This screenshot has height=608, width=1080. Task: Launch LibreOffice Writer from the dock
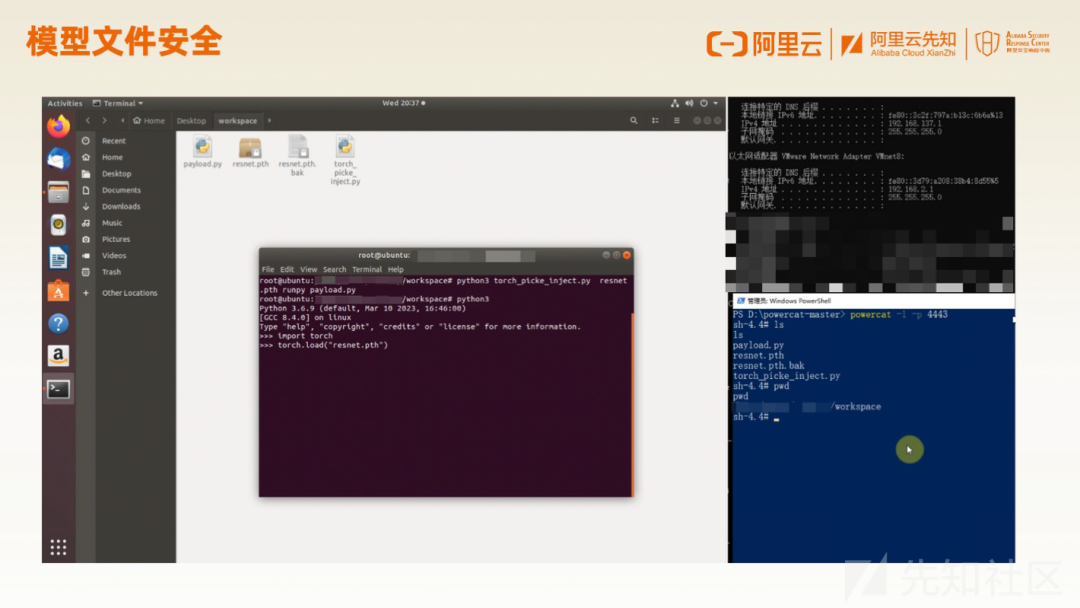[x=59, y=258]
